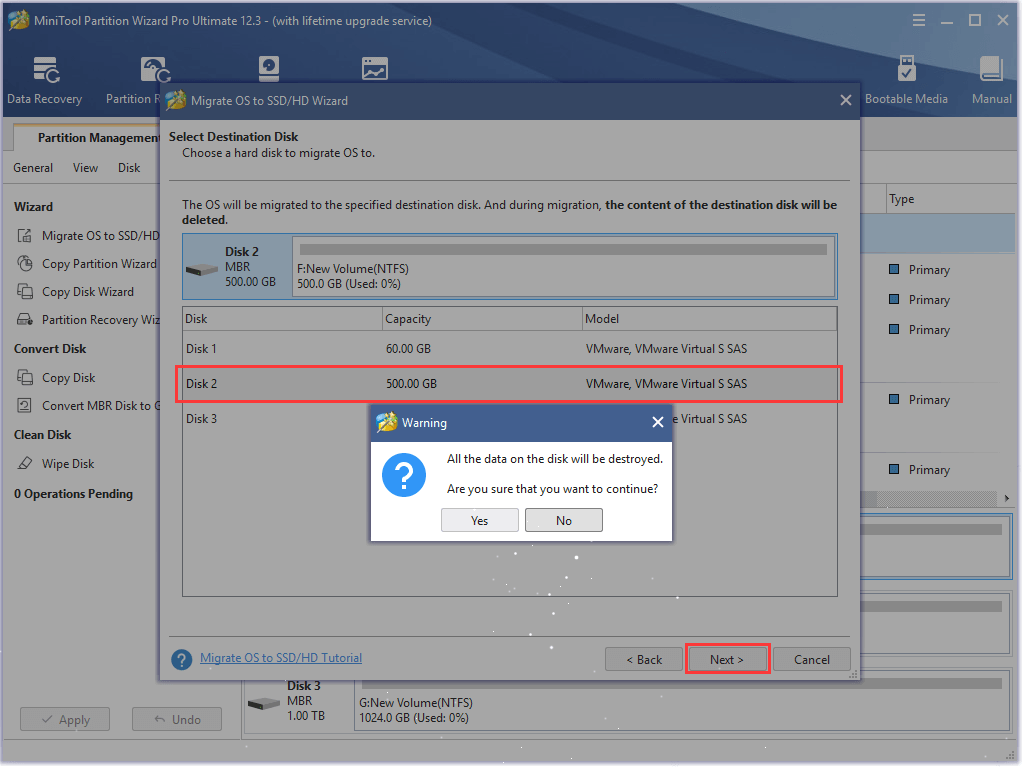Select the Disk 2 row with 500.00 GB
1023x767 pixels.
click(510, 384)
